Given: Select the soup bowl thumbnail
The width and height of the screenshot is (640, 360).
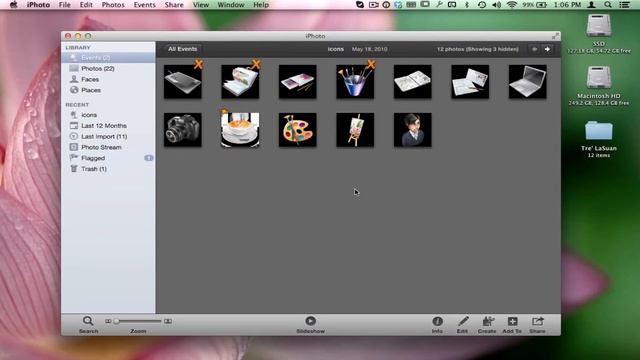Looking at the screenshot, I should 240,130.
